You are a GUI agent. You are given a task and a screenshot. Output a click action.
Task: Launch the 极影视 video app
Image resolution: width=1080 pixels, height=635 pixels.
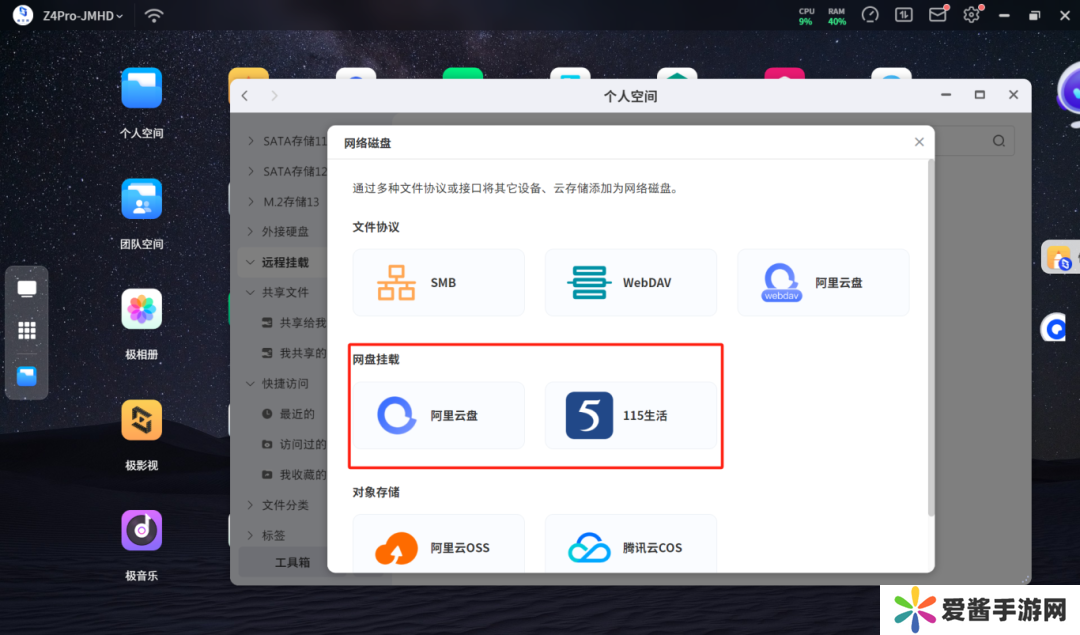[x=141, y=421]
